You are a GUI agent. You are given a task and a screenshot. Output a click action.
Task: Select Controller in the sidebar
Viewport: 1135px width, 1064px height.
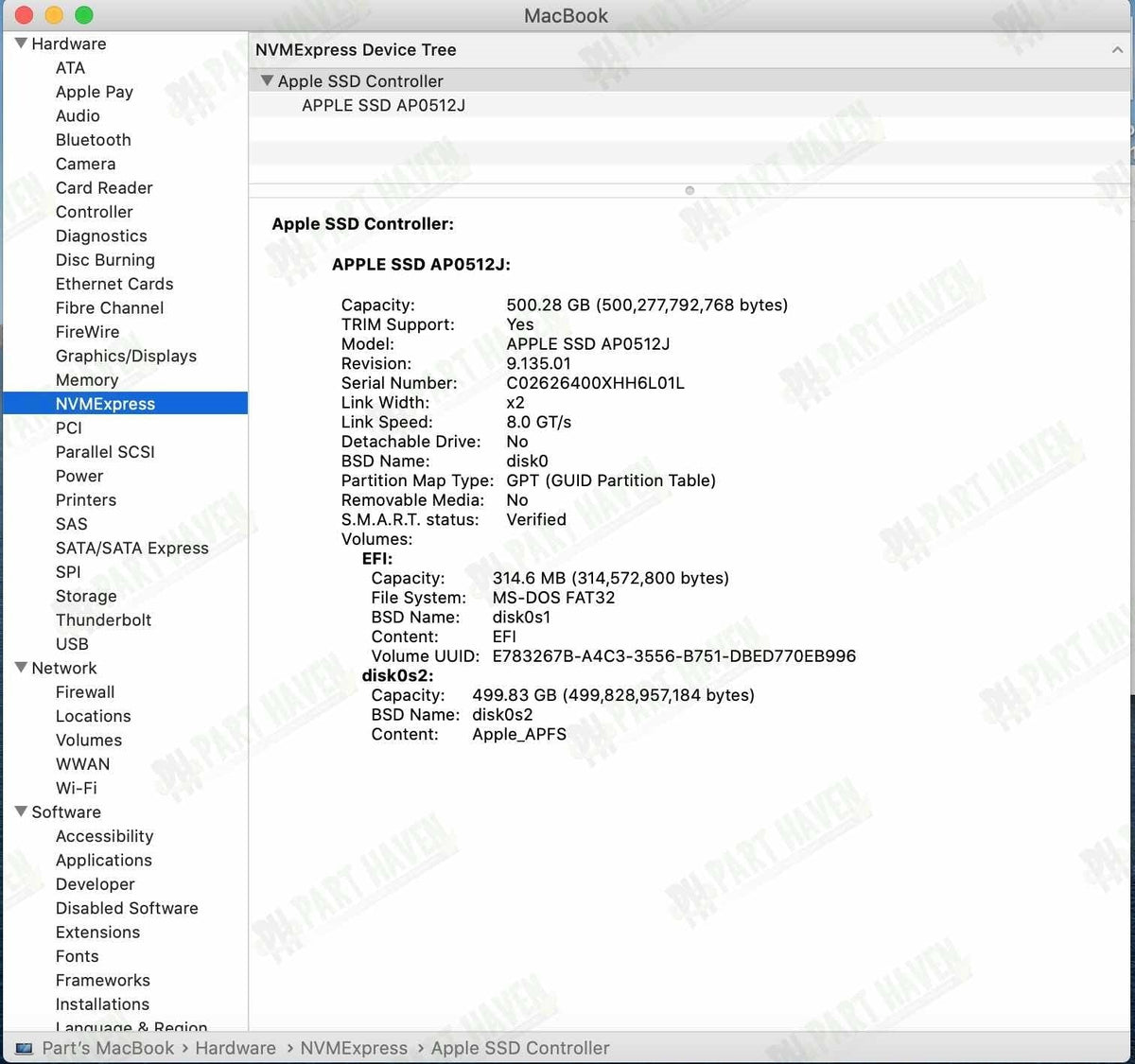tap(95, 212)
